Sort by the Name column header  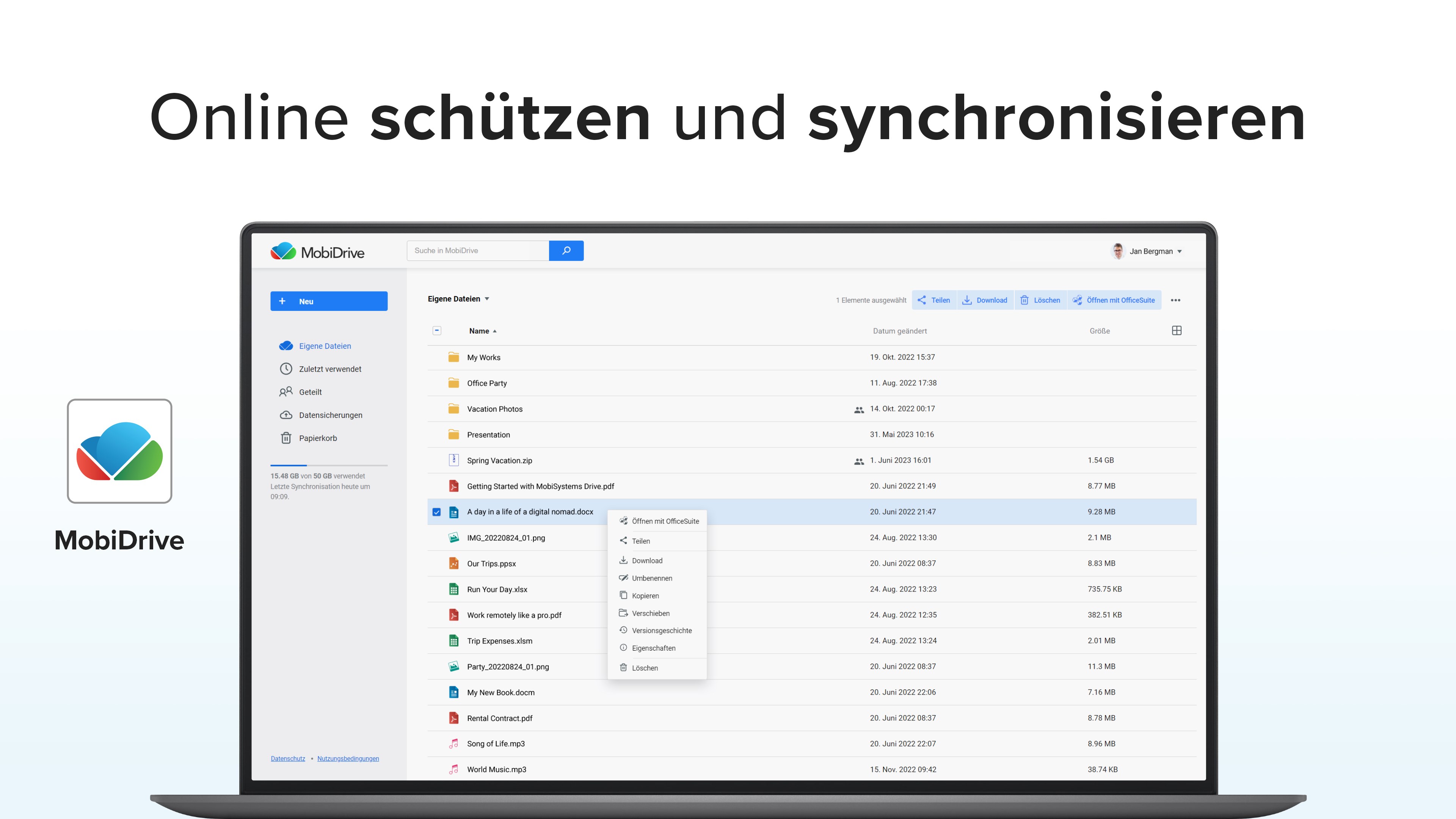point(483,331)
